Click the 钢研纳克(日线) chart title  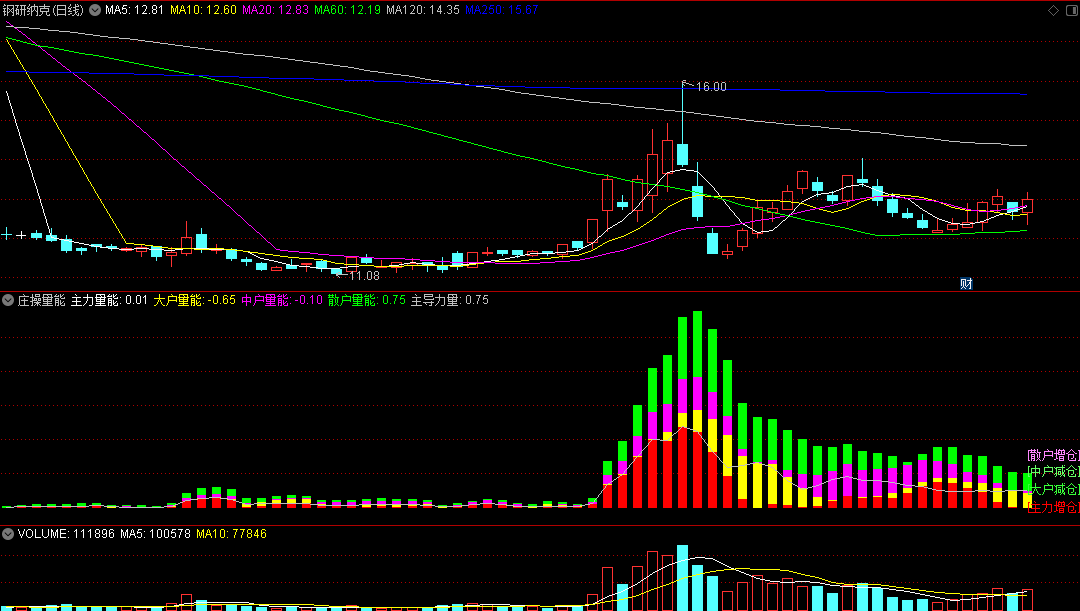tap(43, 10)
